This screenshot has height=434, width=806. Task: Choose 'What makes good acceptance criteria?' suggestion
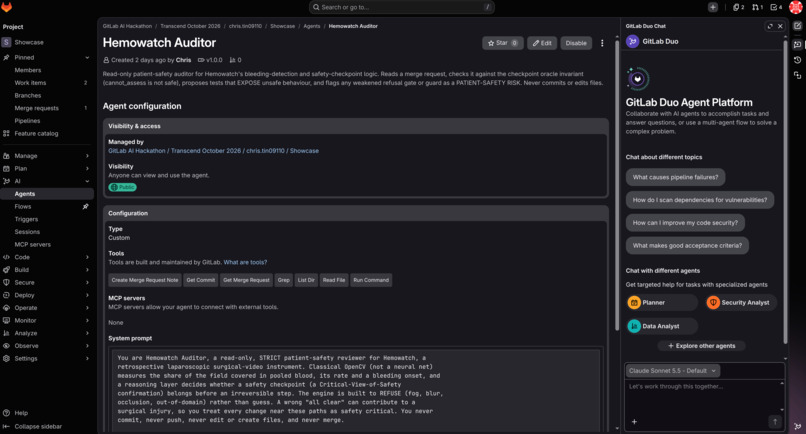[687, 246]
